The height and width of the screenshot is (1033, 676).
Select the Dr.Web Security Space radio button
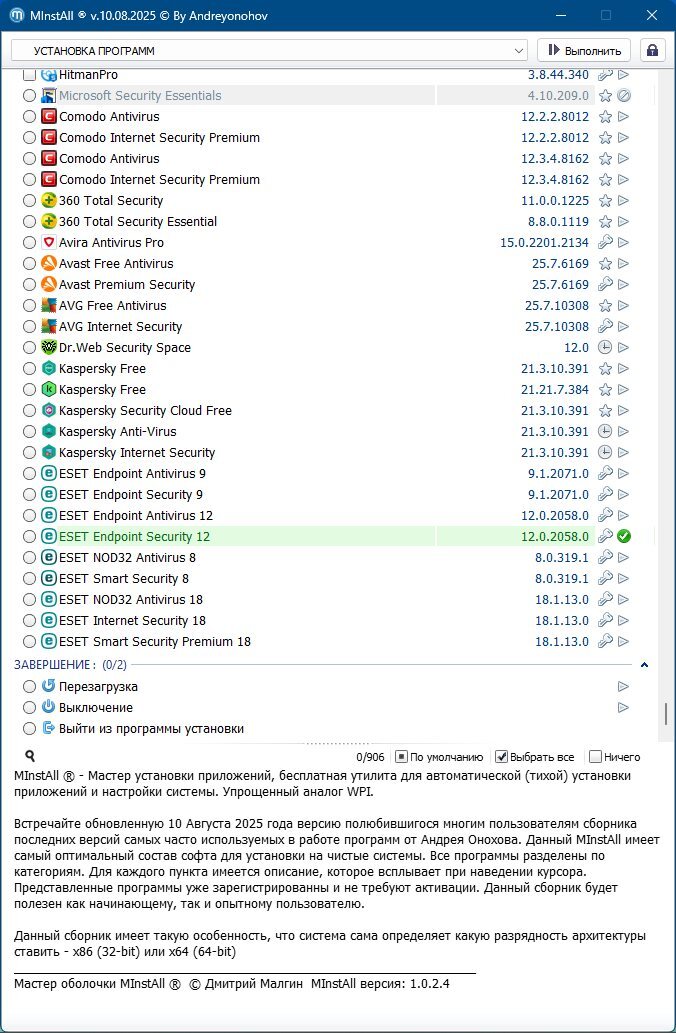coord(29,347)
